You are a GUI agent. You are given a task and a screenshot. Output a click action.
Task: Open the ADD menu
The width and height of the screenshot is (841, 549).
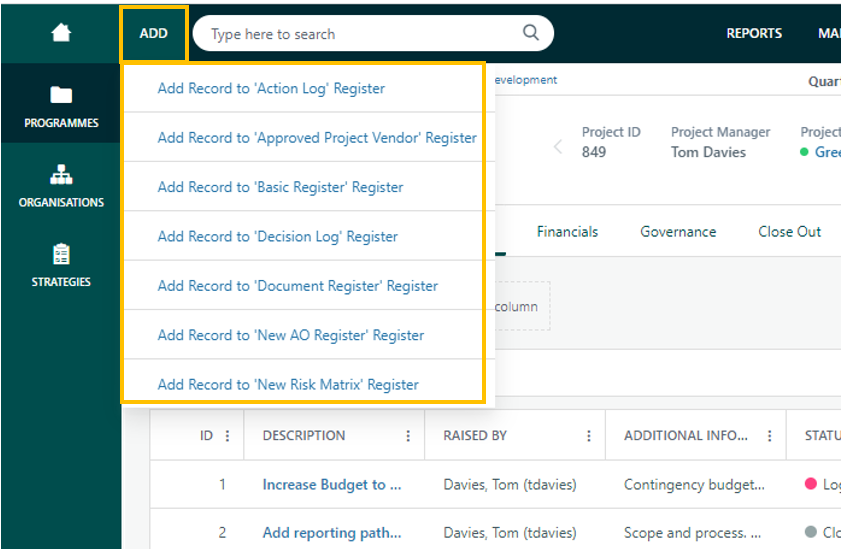154,33
